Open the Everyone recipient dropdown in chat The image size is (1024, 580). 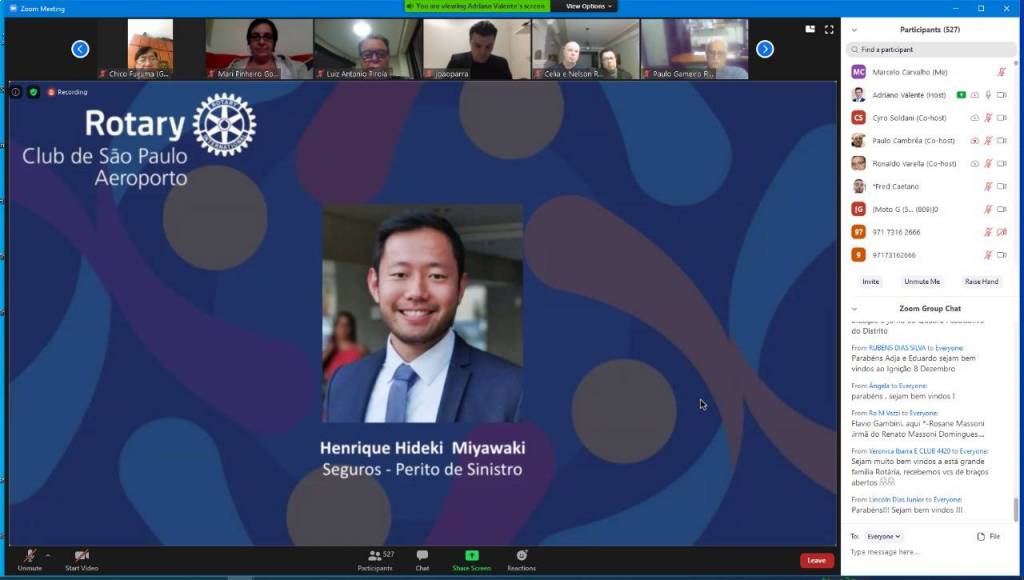[883, 536]
